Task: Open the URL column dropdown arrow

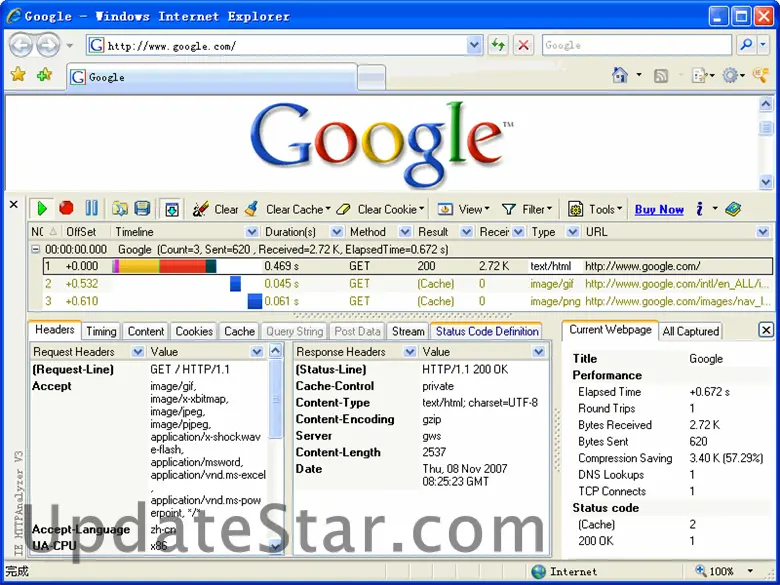Action: coord(763,232)
